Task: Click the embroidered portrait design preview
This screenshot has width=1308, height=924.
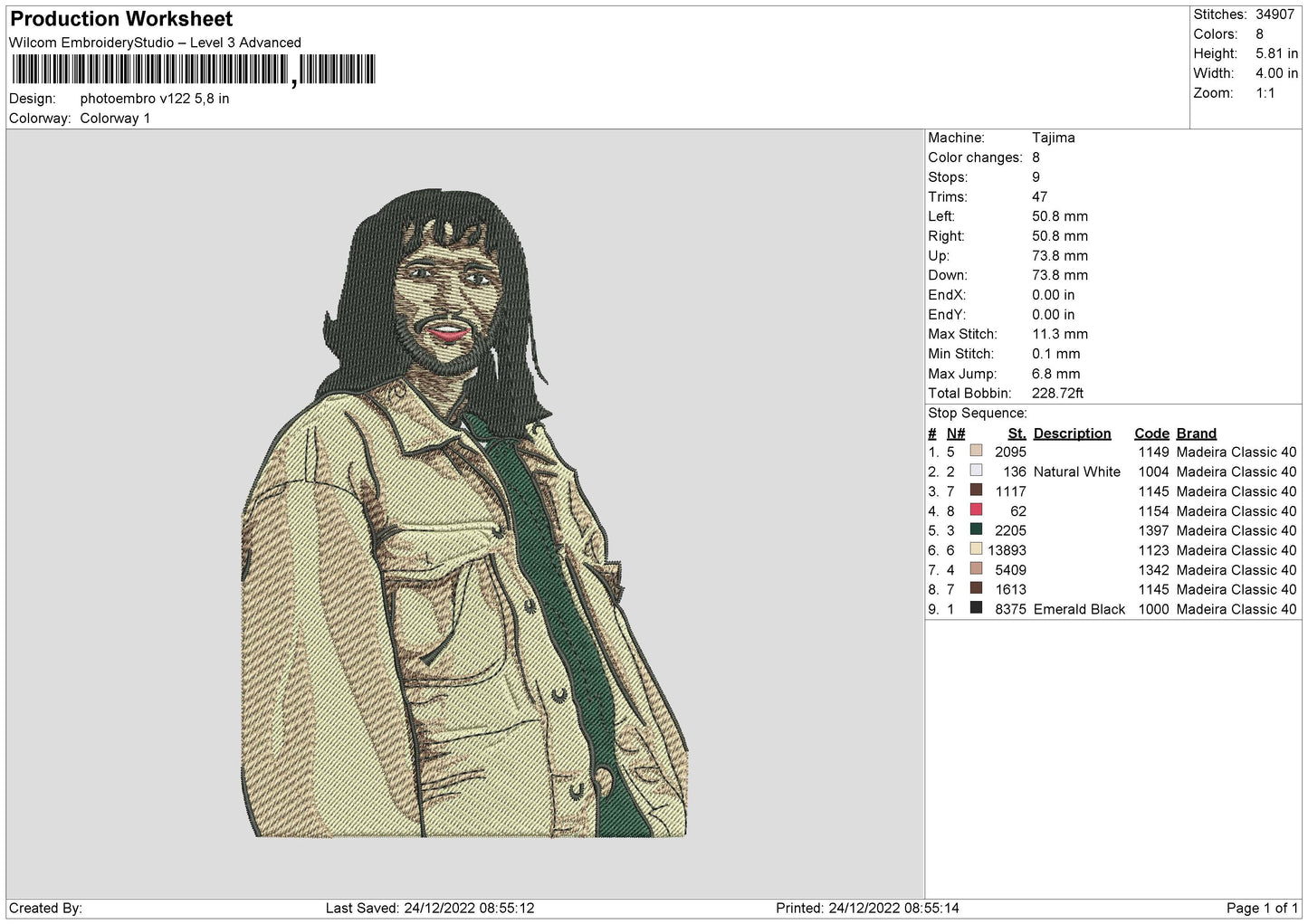Action: coord(464,513)
